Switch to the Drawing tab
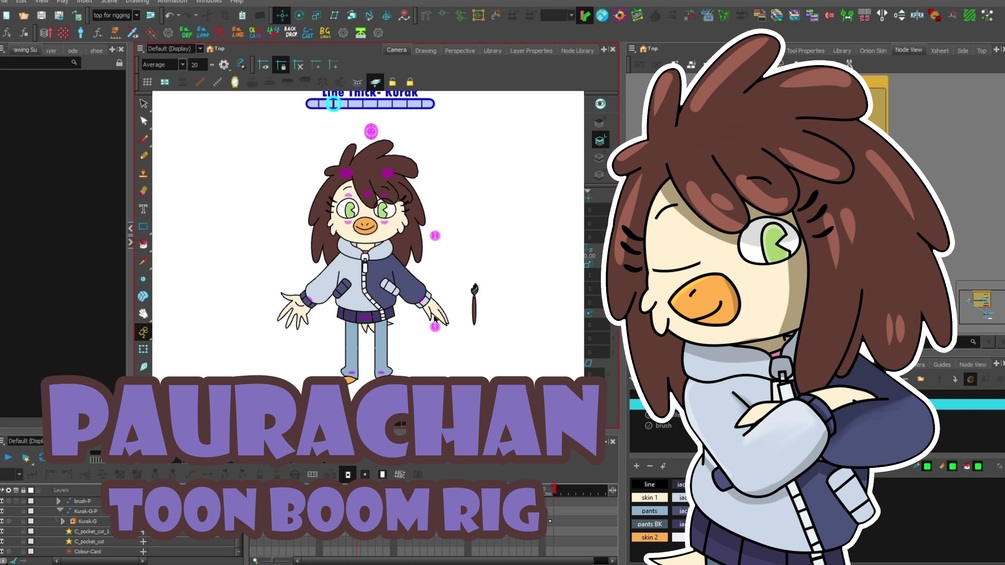 coord(426,50)
